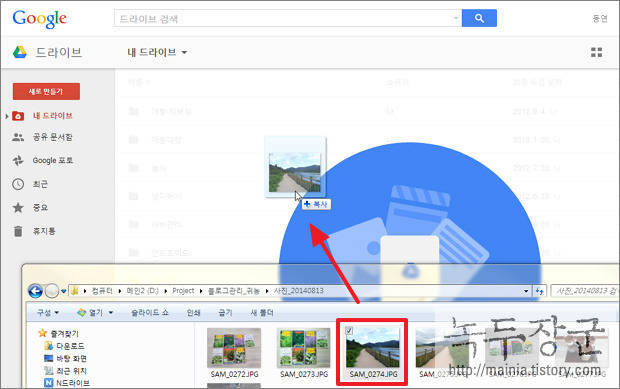Open Explorer address bar history dropdown
Viewport: 620px width, 389px height.
pos(526,291)
